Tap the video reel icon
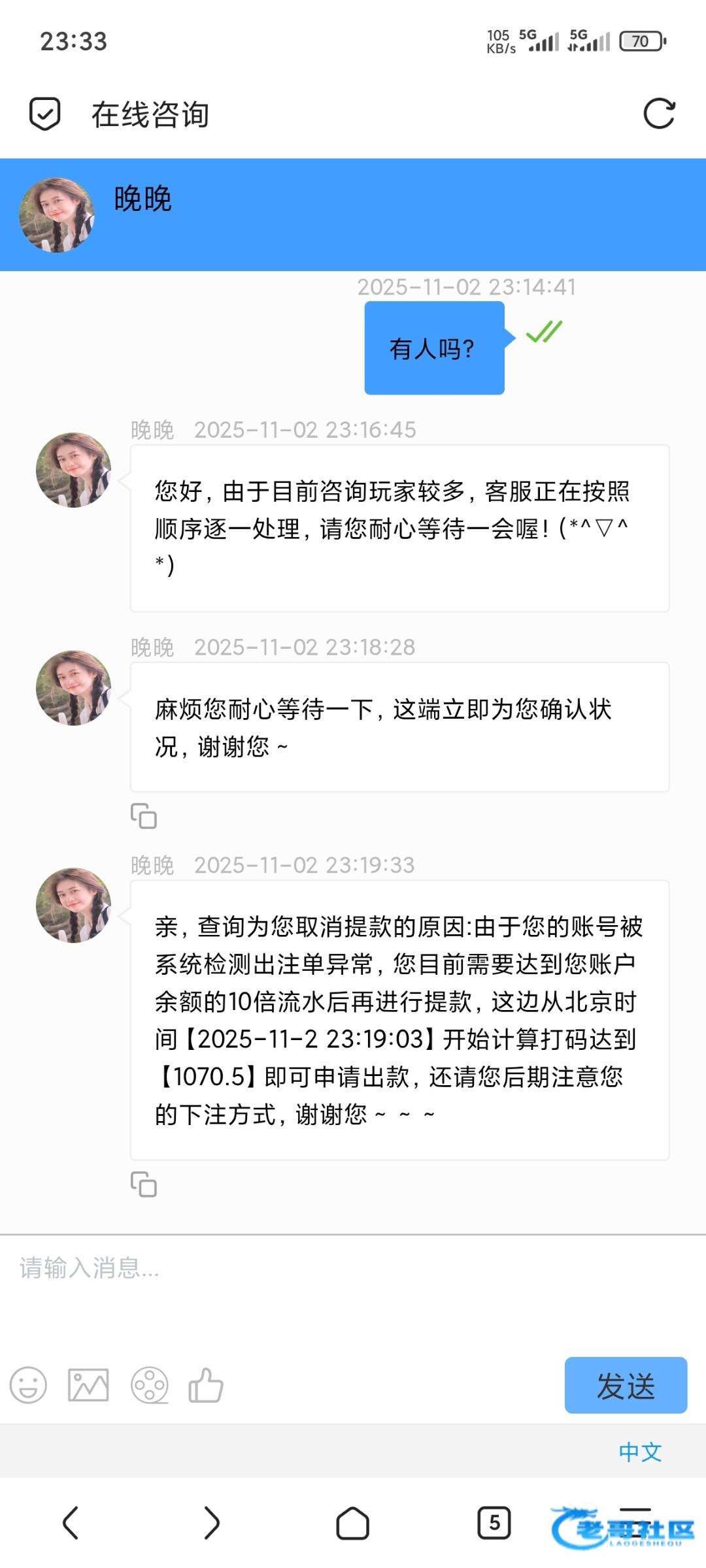The width and height of the screenshot is (706, 1568). tap(150, 1384)
